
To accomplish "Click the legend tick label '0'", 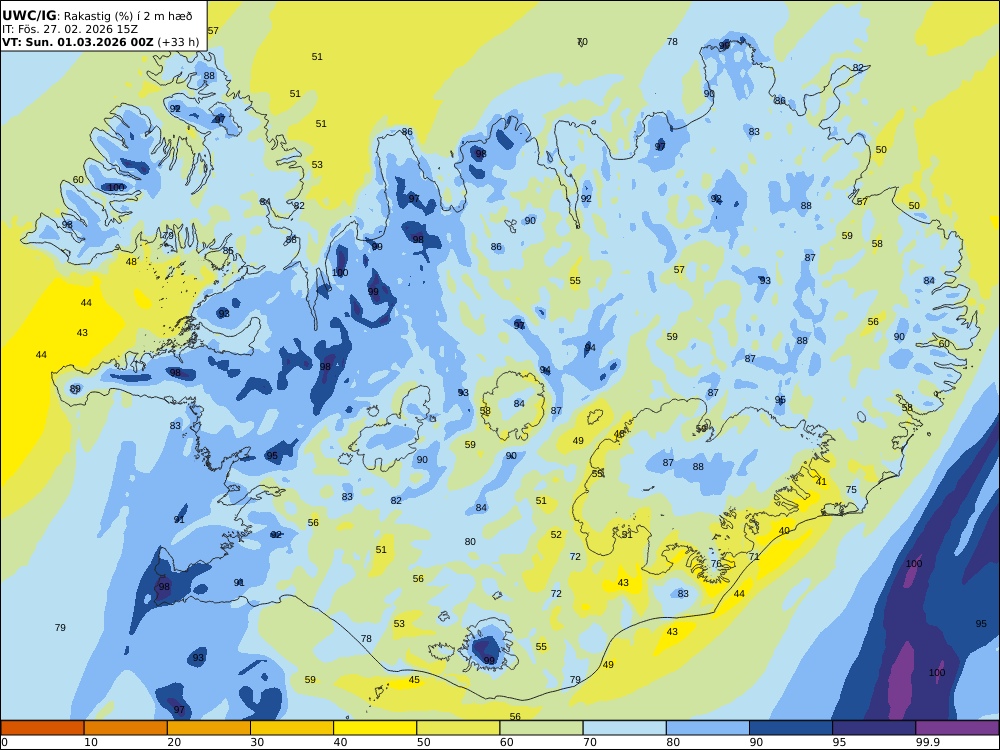I will pos(4,742).
